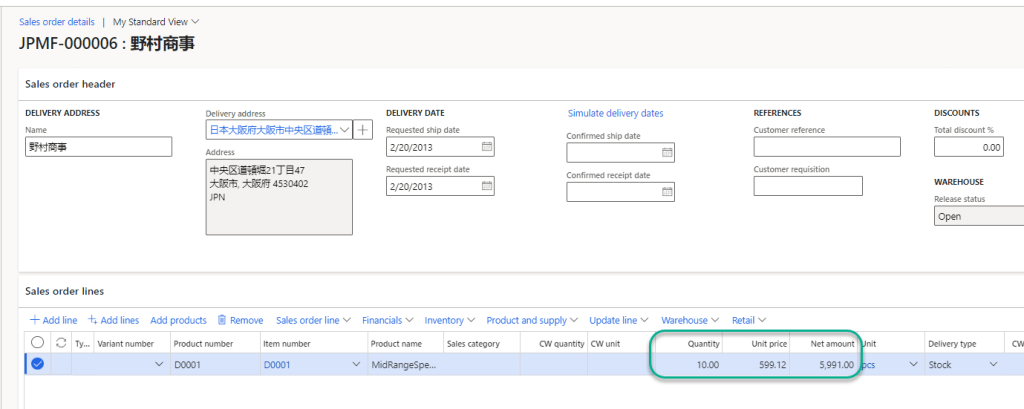Open calendar for Requested receipt date

(487, 186)
